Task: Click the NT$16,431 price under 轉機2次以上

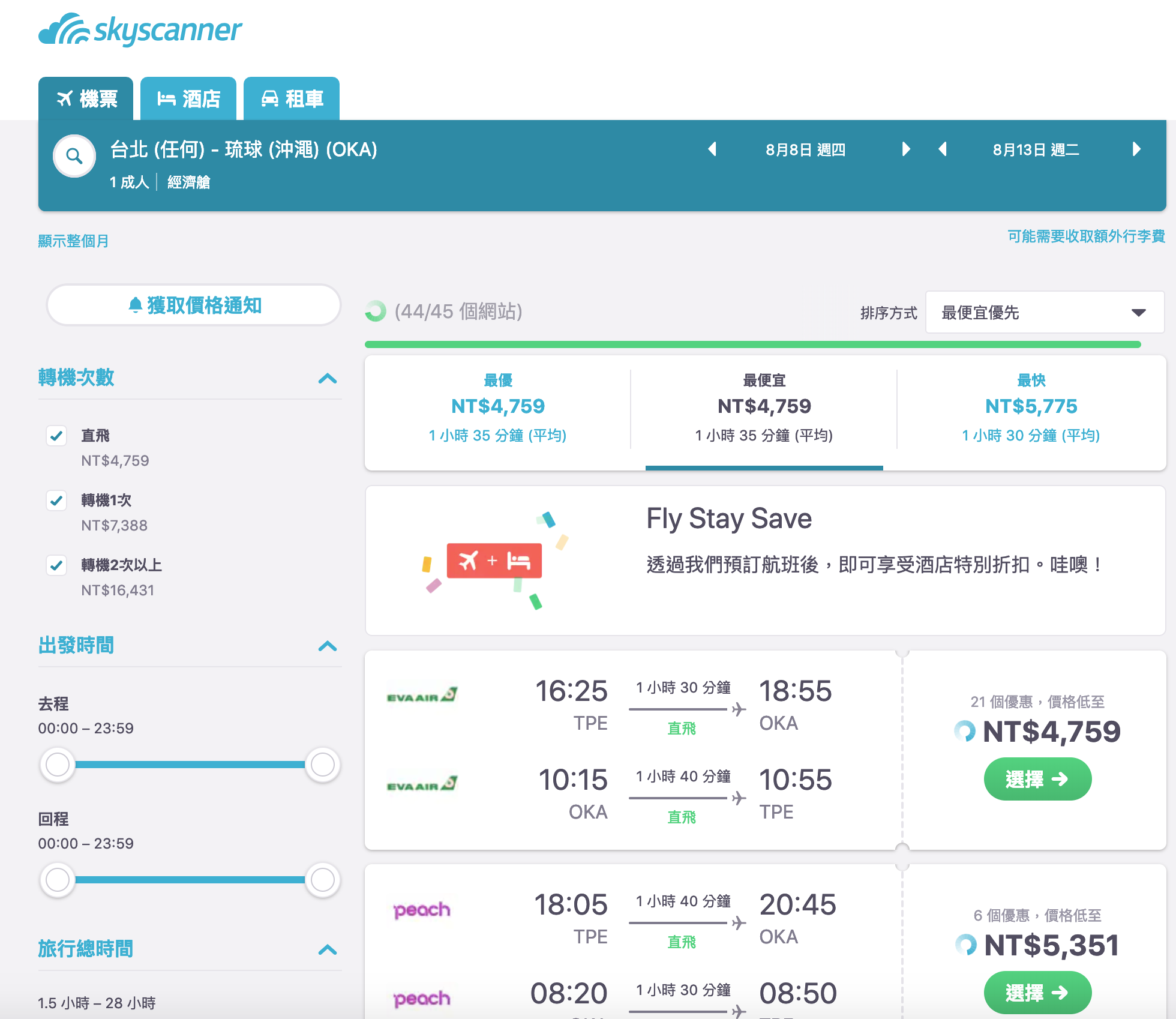Action: [118, 590]
